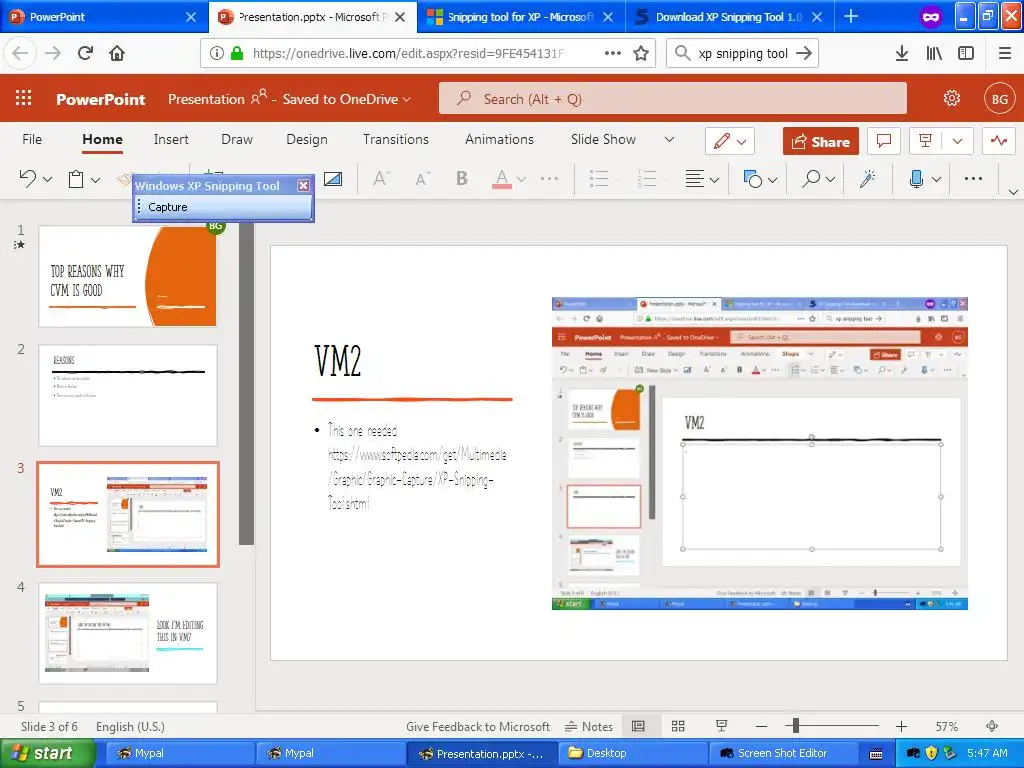Open the File menu
Image resolution: width=1024 pixels, height=768 pixels.
(32, 139)
